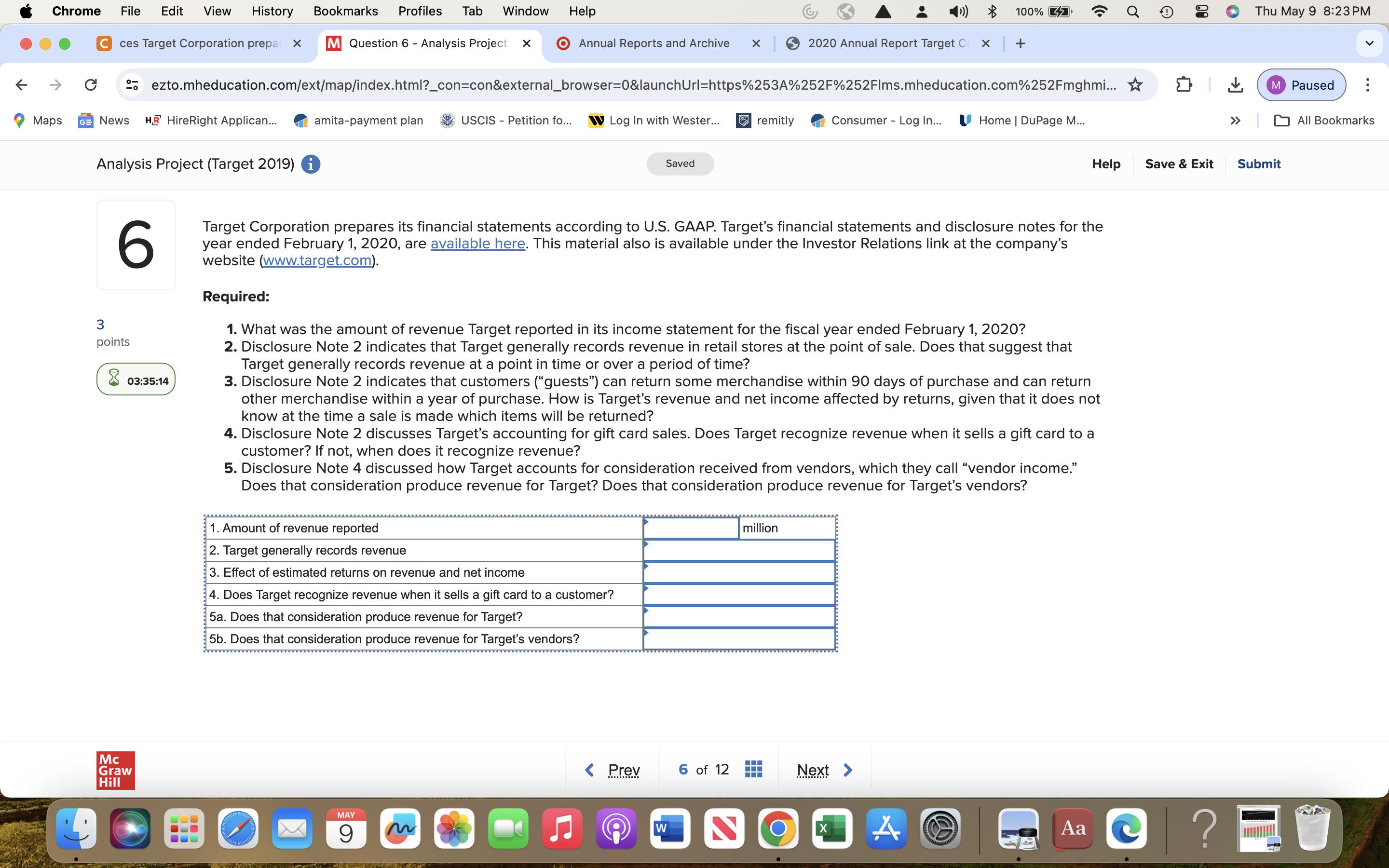Image resolution: width=1389 pixels, height=868 pixels.
Task: Open the question navigator grid icon
Action: 753,769
